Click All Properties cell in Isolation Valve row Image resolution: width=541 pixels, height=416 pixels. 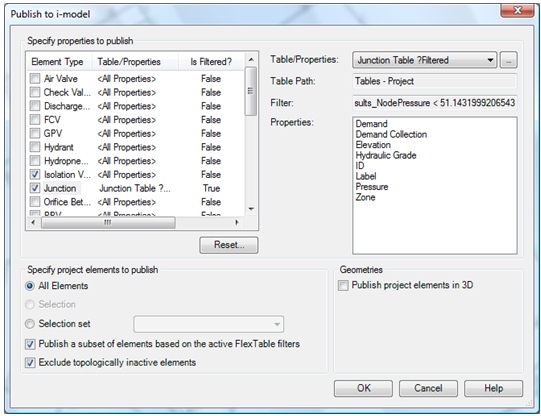[127, 175]
